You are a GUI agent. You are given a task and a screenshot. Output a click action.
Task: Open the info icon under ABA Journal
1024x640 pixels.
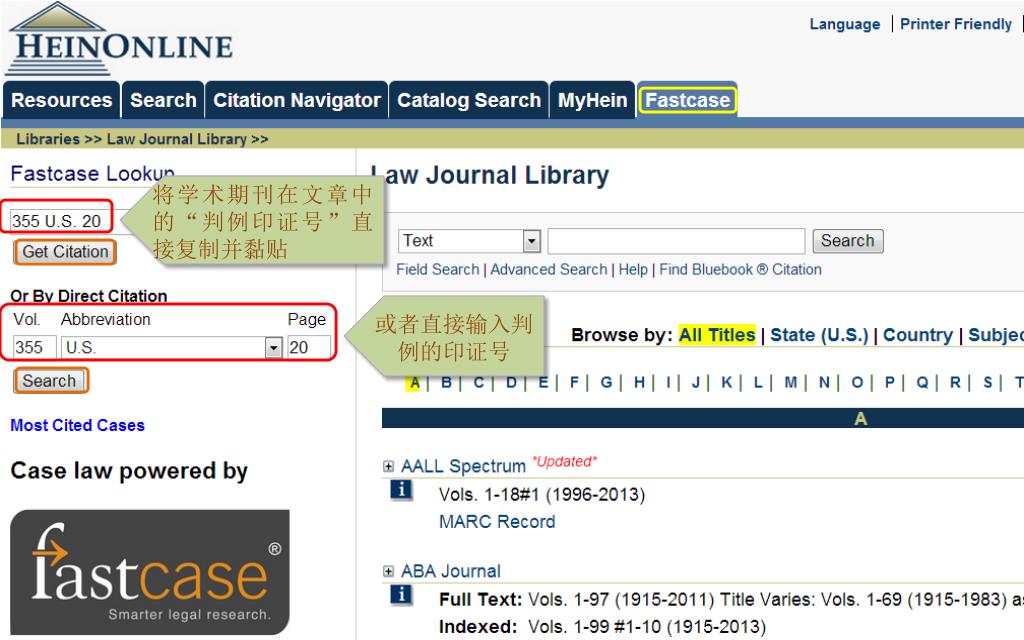coord(401,594)
